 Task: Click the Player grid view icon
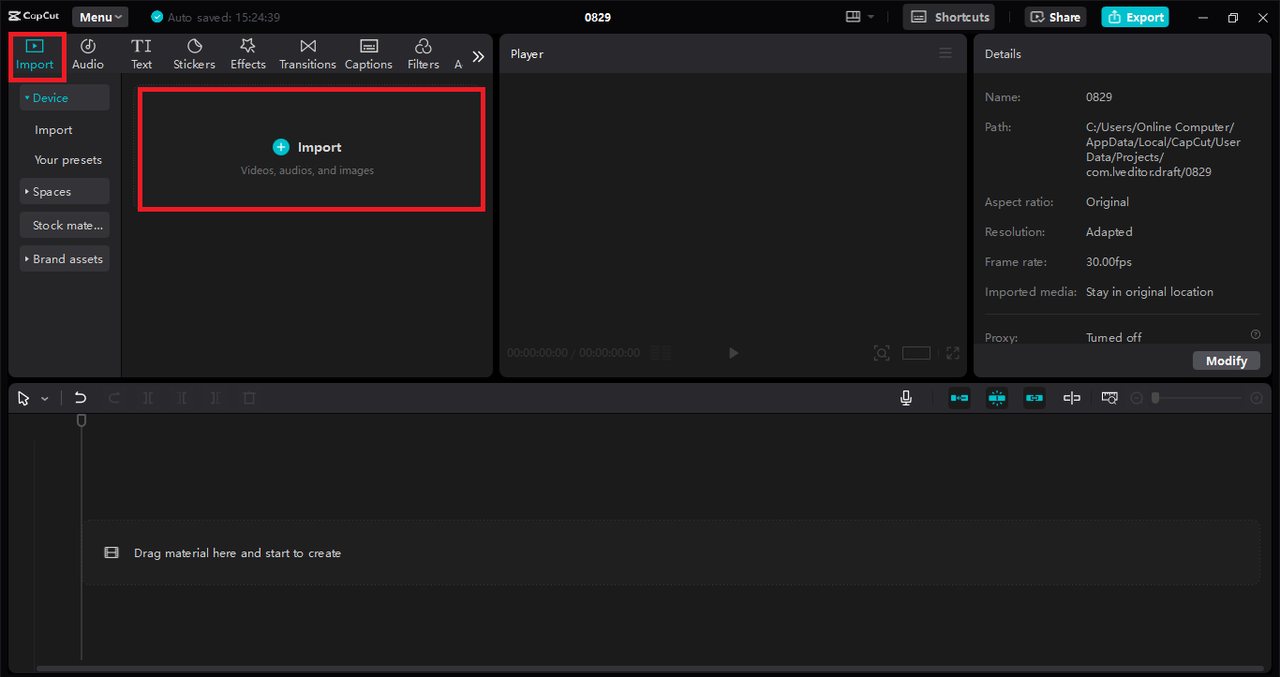tap(660, 353)
